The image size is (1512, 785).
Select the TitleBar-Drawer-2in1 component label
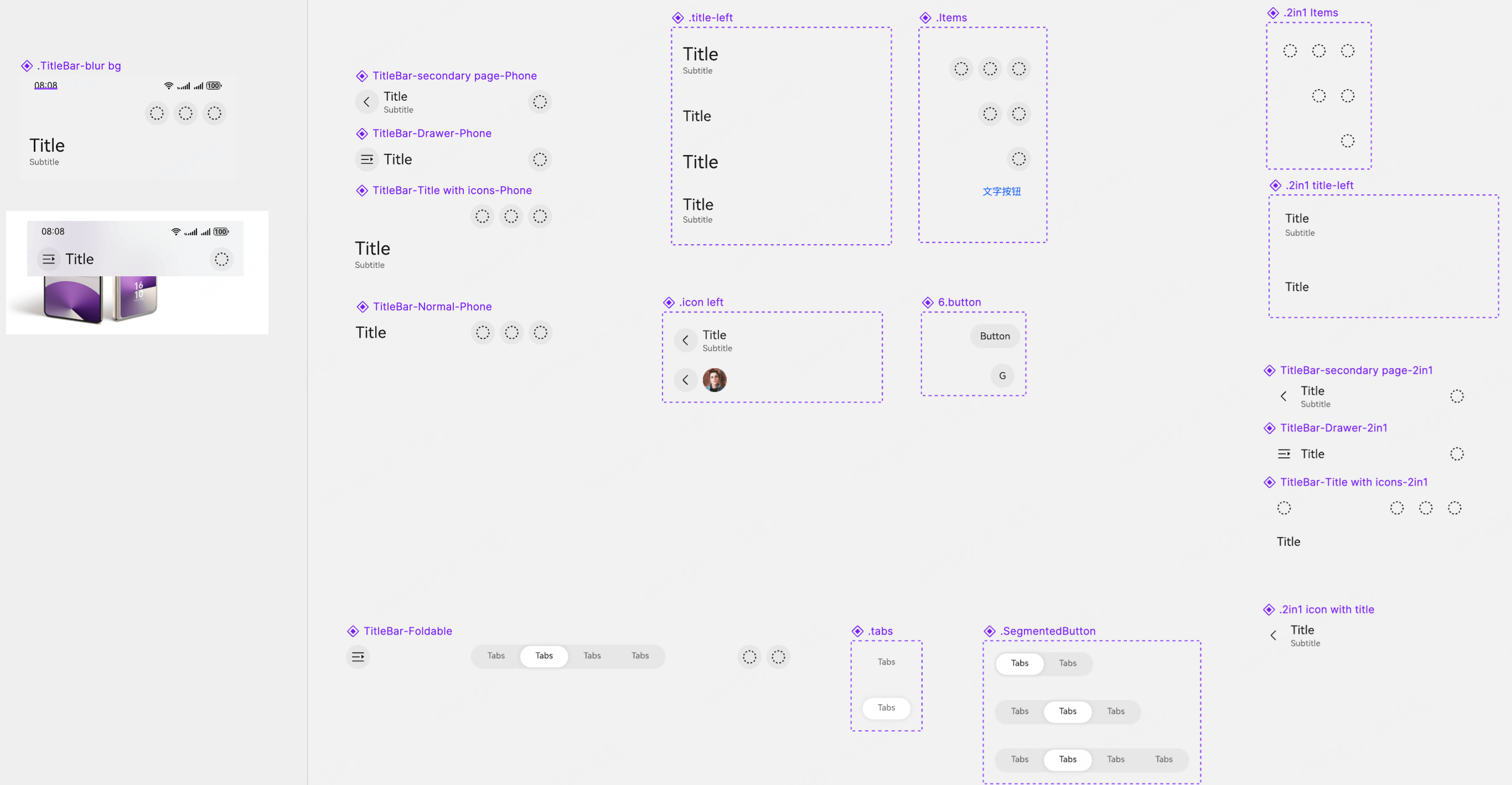[1333, 428]
